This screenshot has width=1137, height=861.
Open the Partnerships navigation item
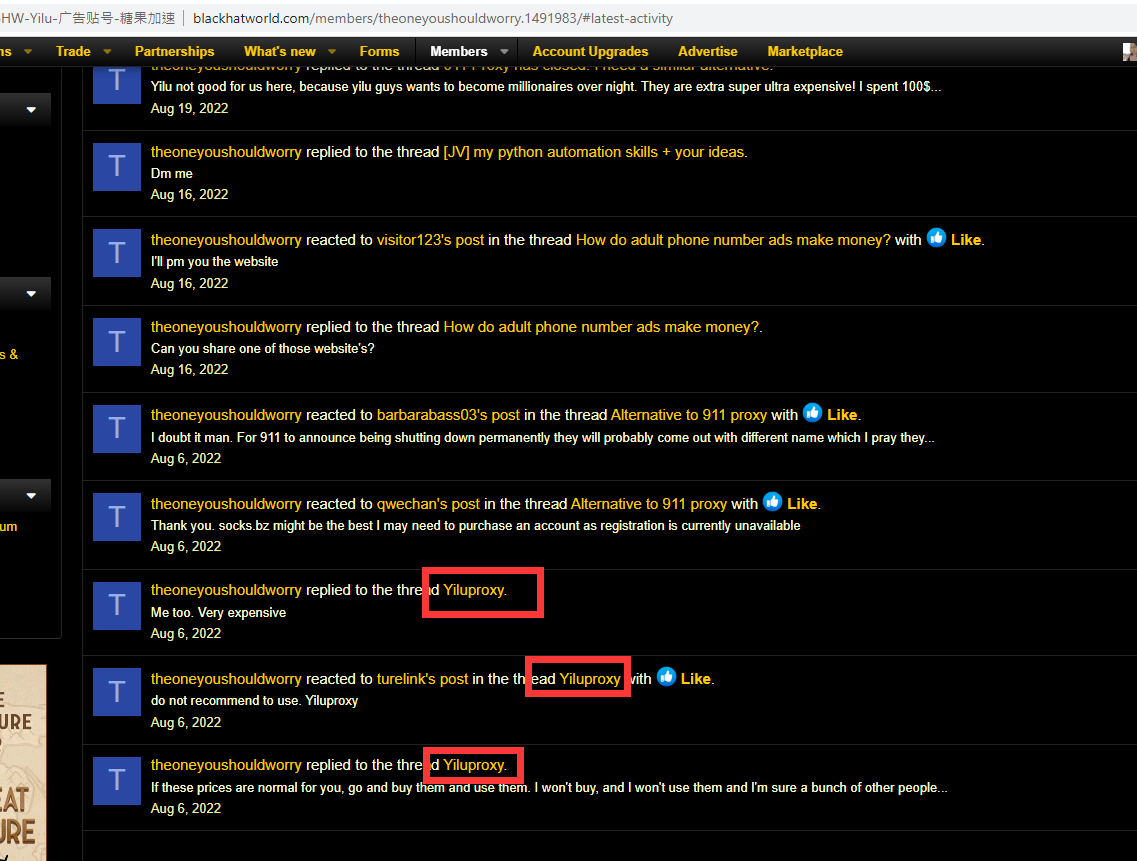pos(175,52)
